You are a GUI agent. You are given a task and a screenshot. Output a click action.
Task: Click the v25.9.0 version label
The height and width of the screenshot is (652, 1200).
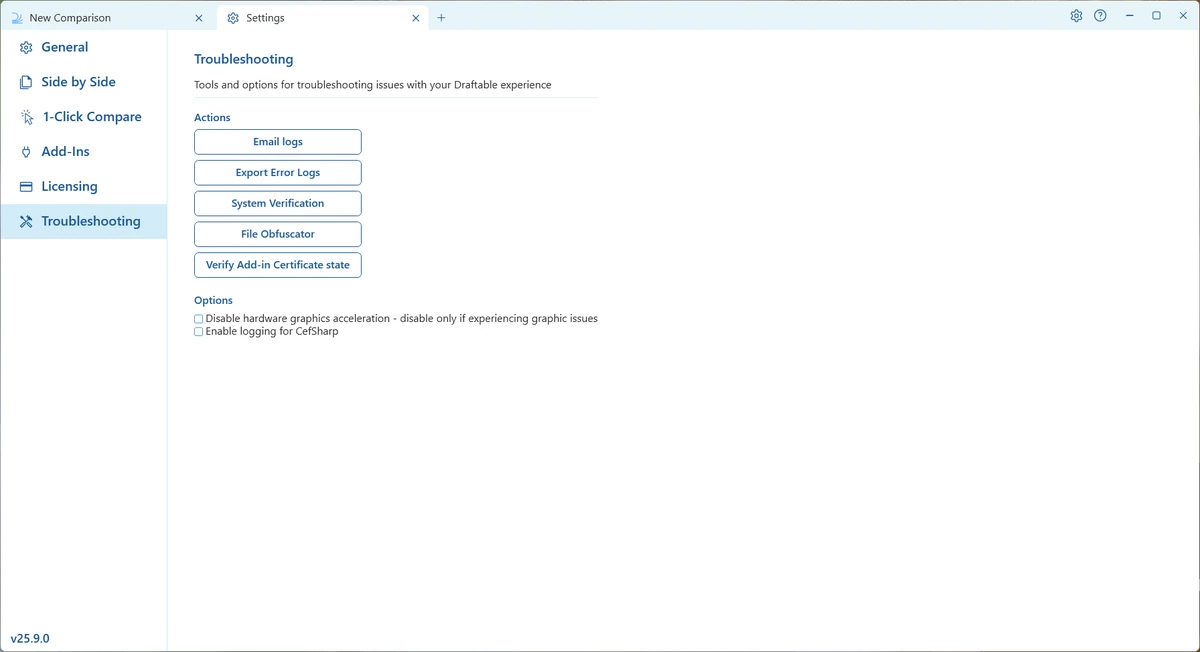click(x=30, y=638)
